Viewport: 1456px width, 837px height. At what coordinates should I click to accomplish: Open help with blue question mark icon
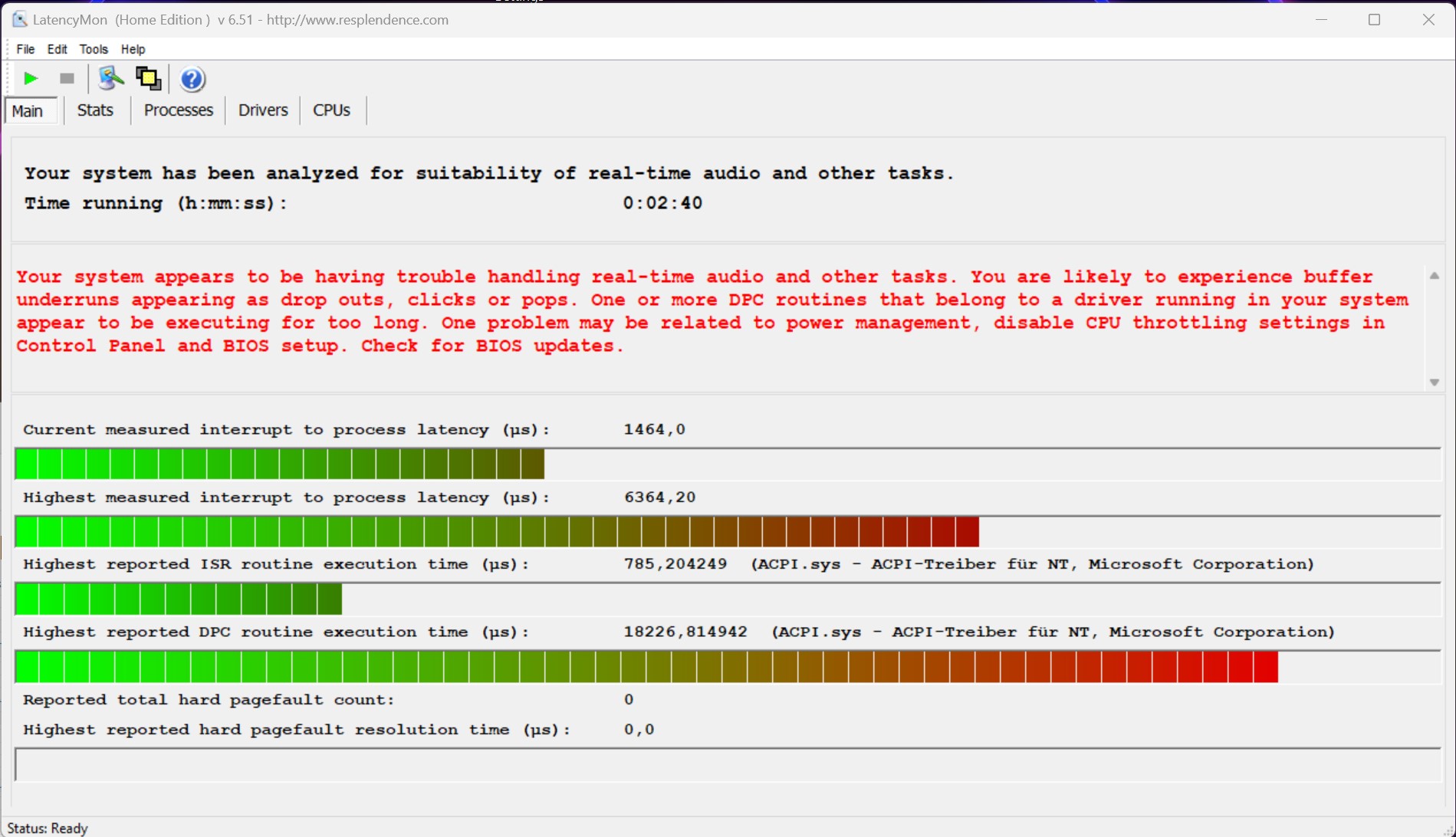(192, 78)
